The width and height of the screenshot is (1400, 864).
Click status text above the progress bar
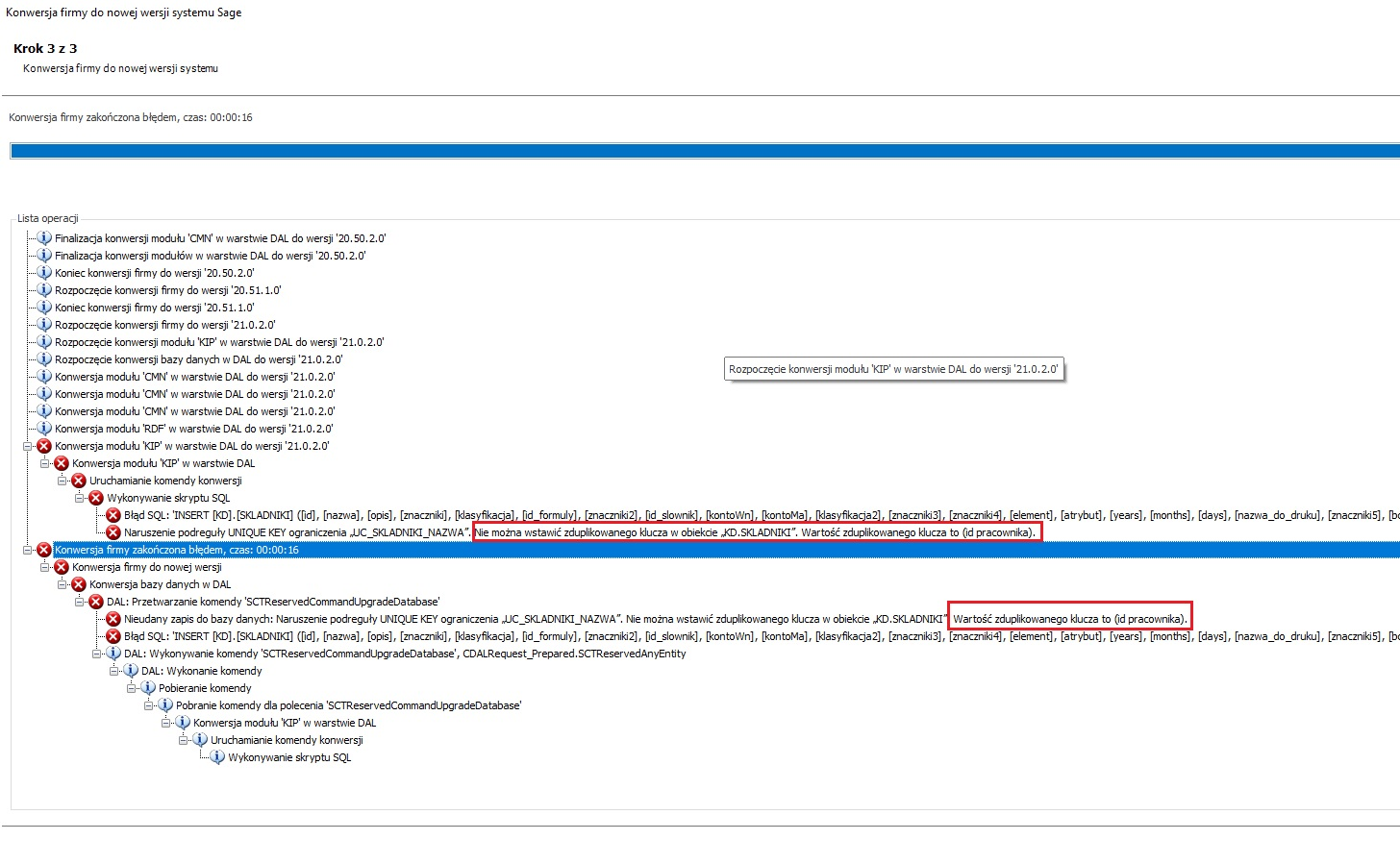(131, 117)
